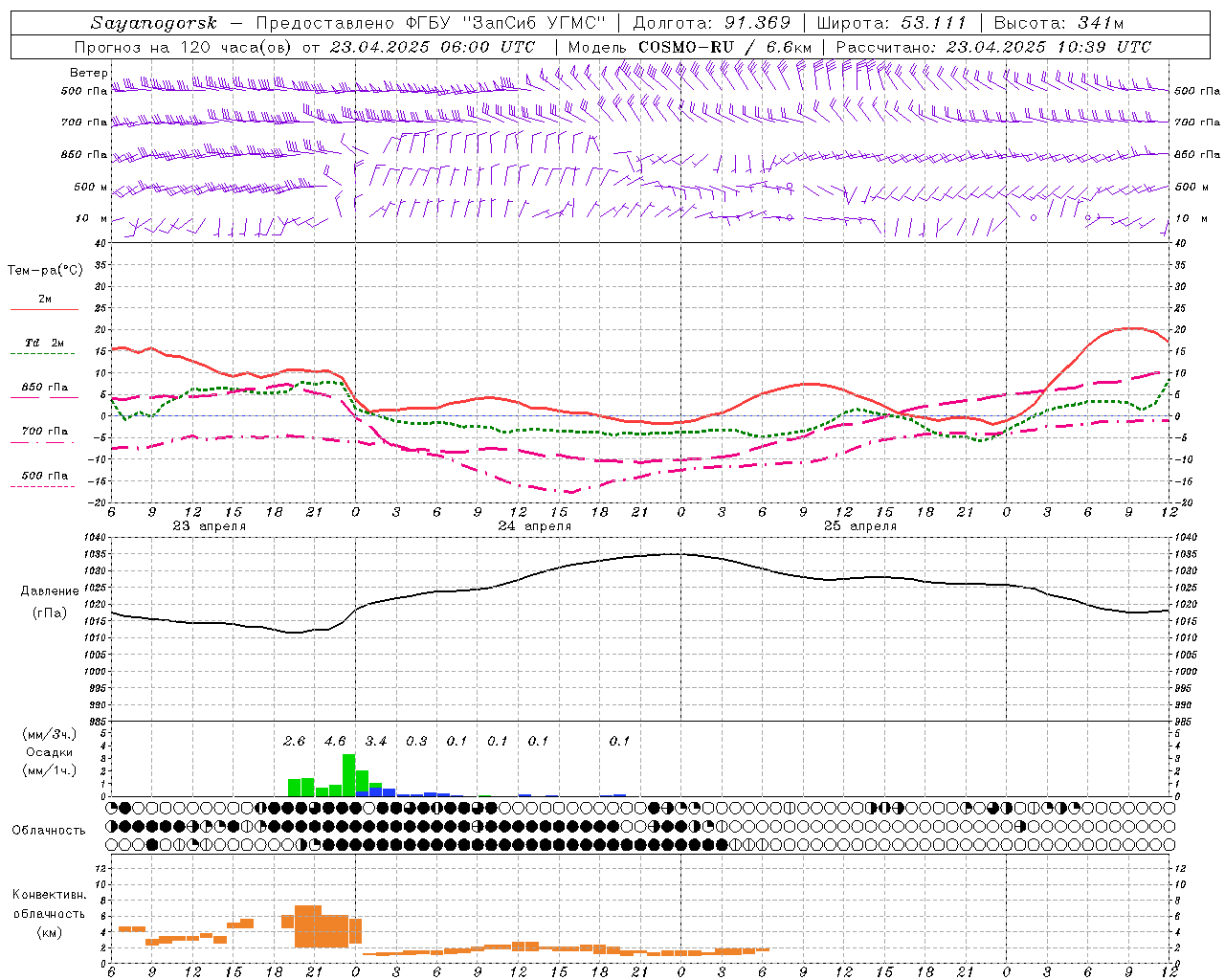Click the '500 м' wind level label on left

(x=91, y=187)
